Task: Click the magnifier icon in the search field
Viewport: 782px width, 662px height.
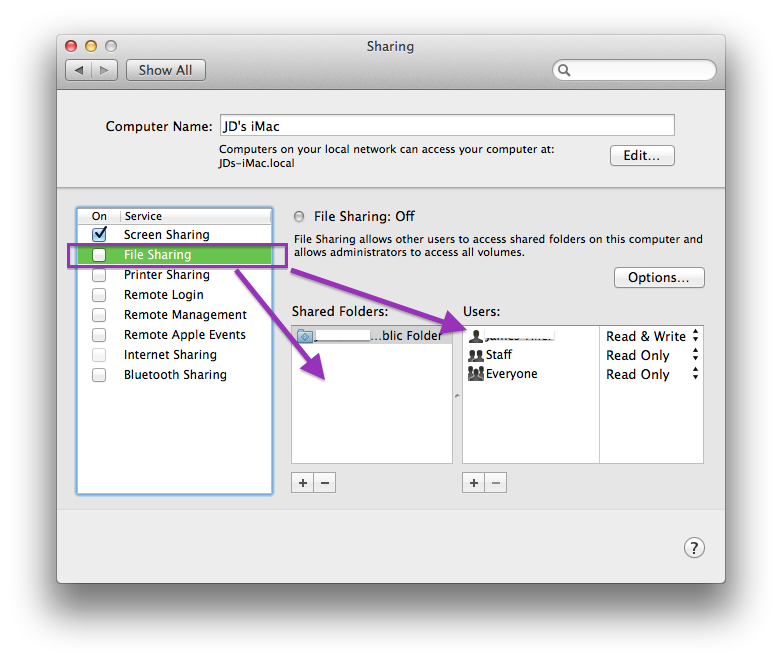Action: (564, 70)
